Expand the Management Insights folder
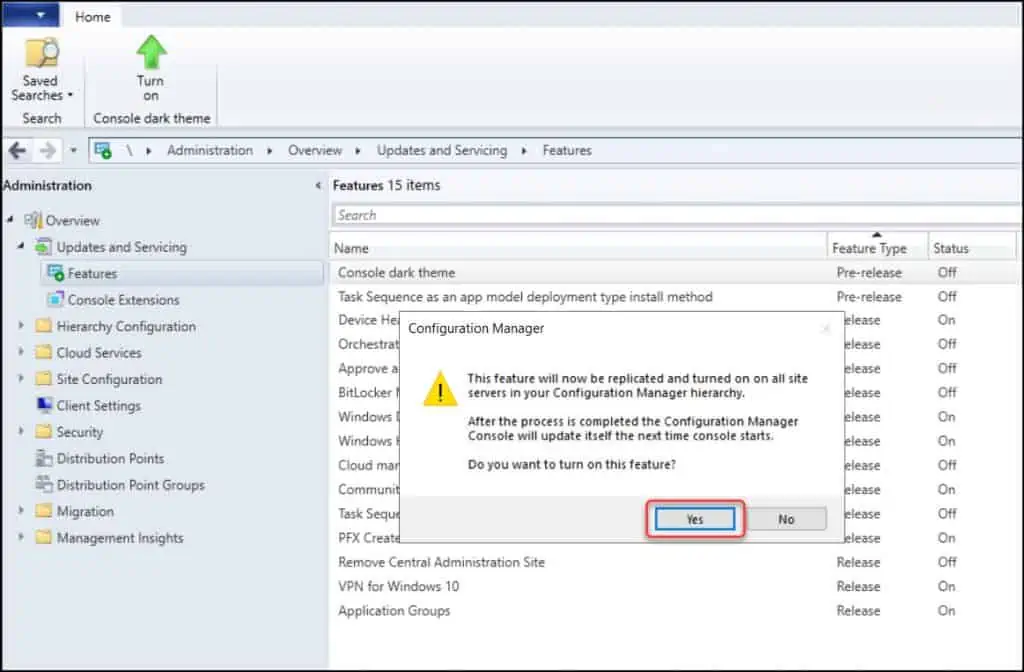The height and width of the screenshot is (672, 1024). point(21,537)
